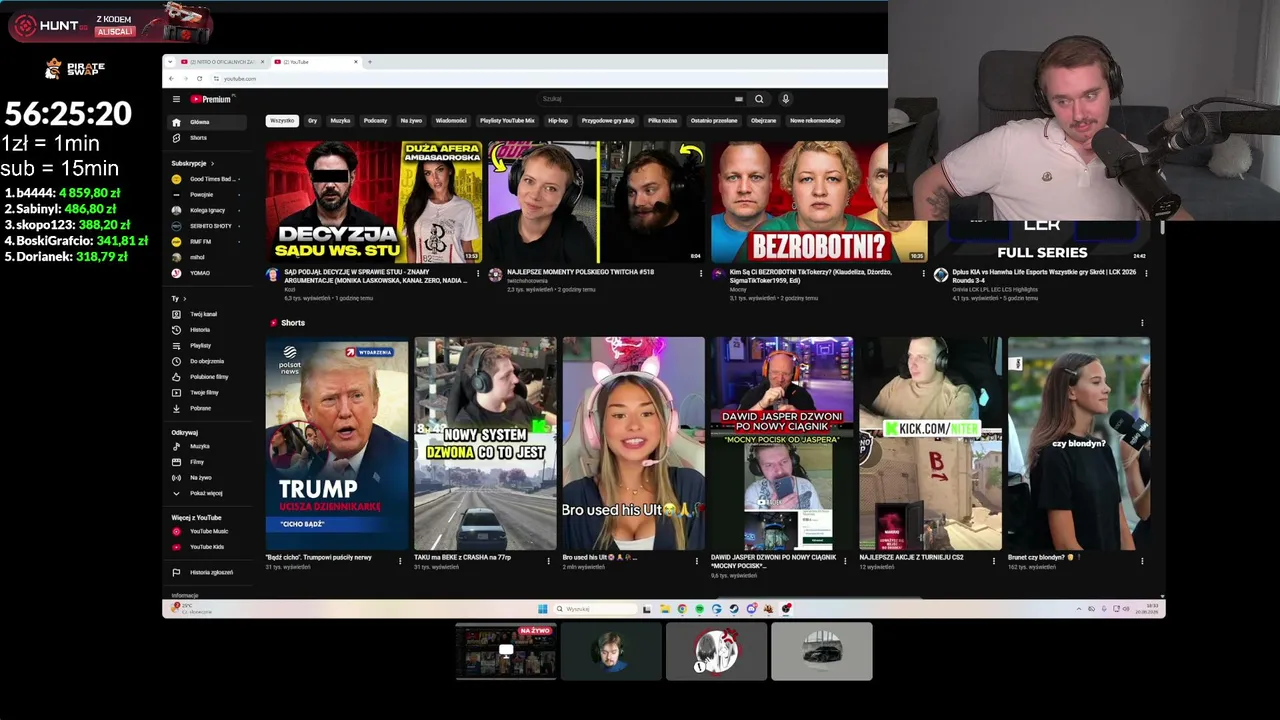Open the DECYZJA SĄDU WS. STU thumbnail
The image size is (1280, 720).
point(373,201)
